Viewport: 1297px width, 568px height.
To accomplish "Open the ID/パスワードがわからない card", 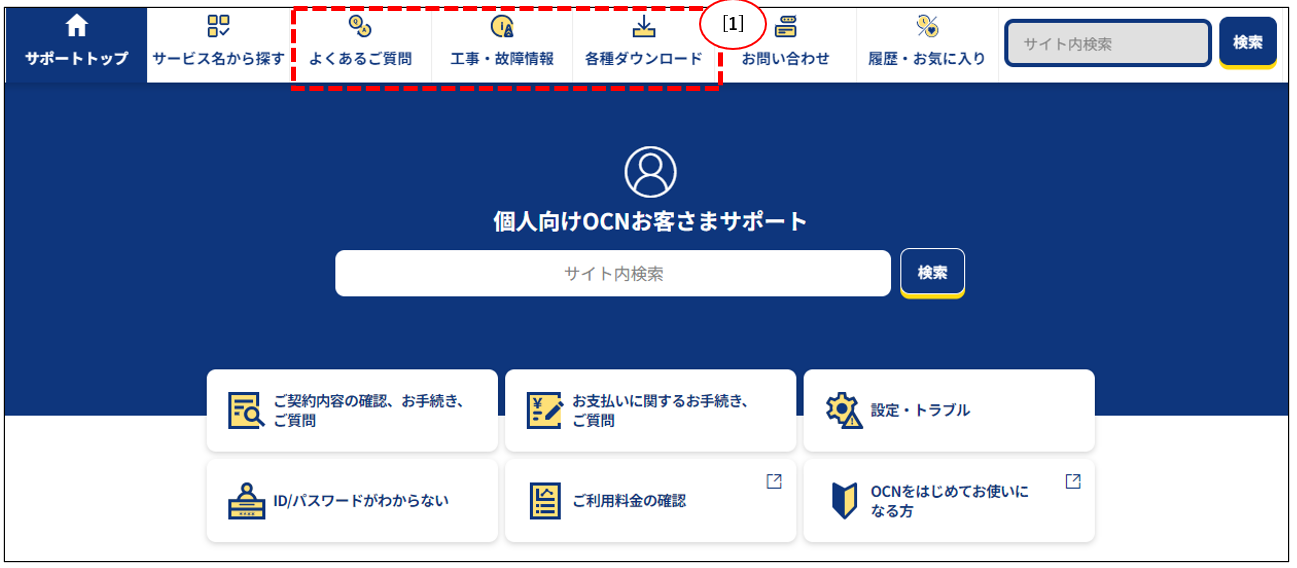I will [352, 500].
